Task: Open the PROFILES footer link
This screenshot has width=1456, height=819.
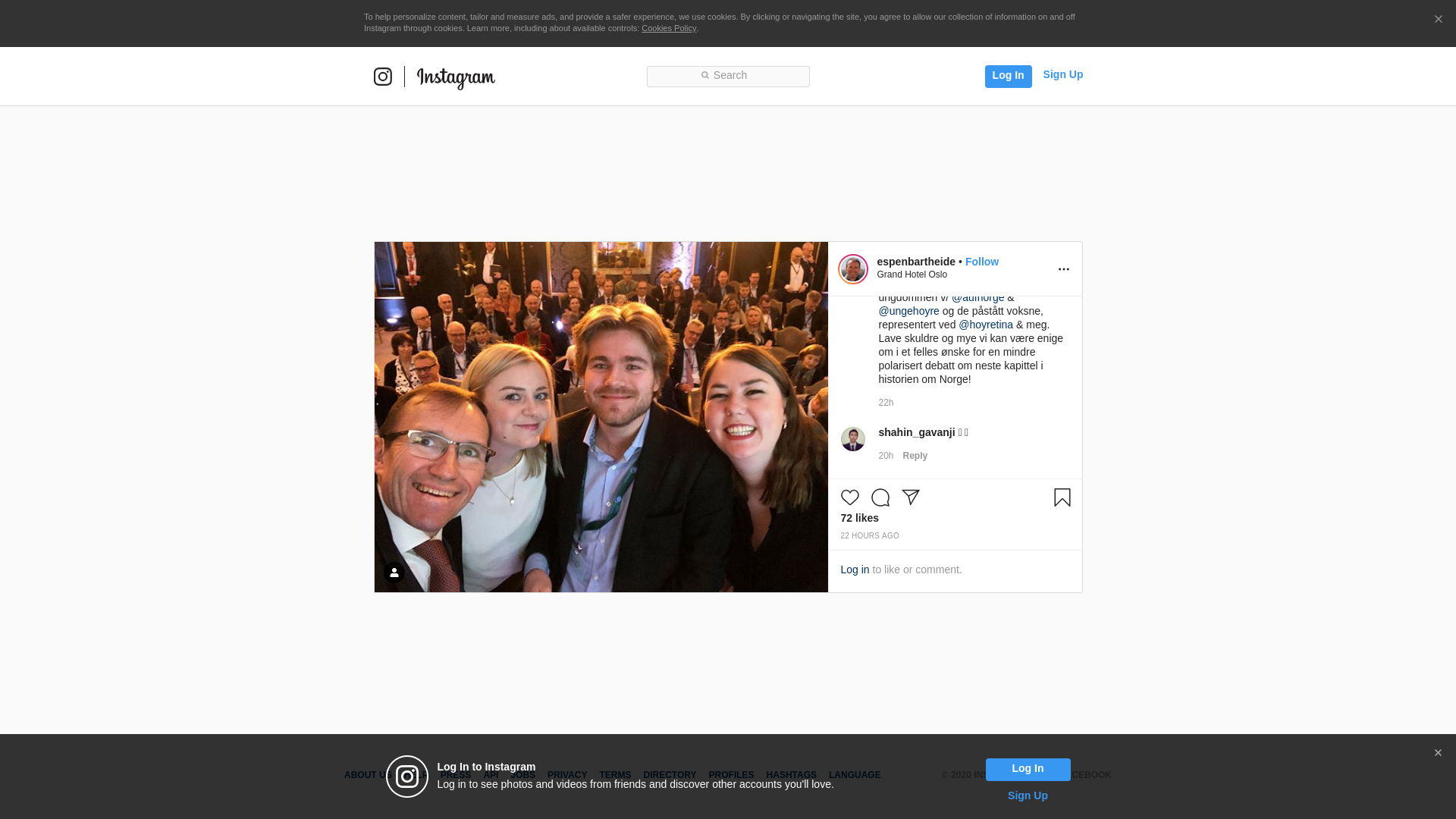Action: (730, 775)
